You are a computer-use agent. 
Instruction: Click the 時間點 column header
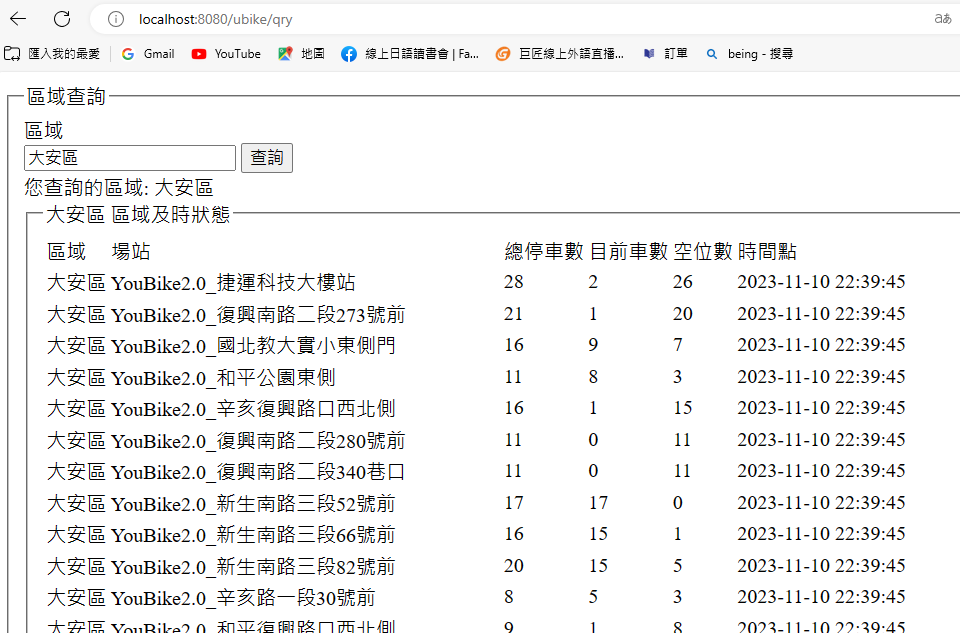[767, 252]
